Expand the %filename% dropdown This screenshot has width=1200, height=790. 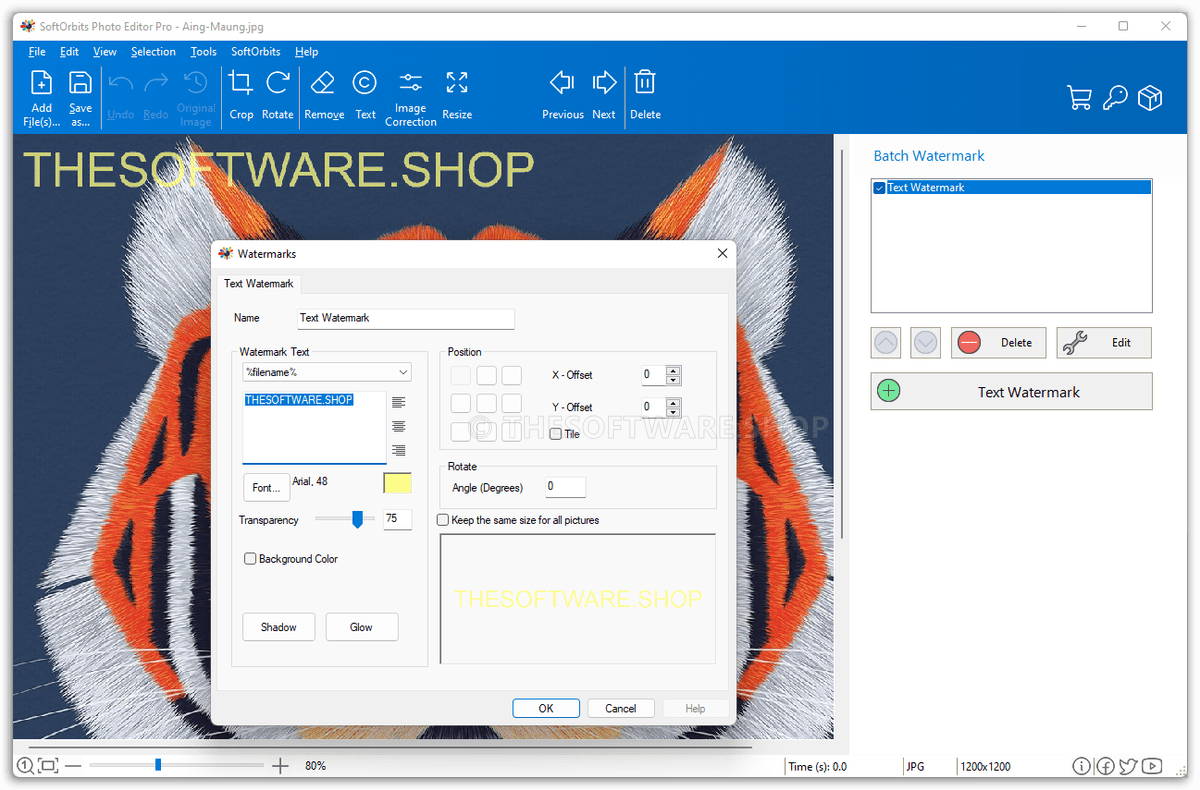pos(403,372)
